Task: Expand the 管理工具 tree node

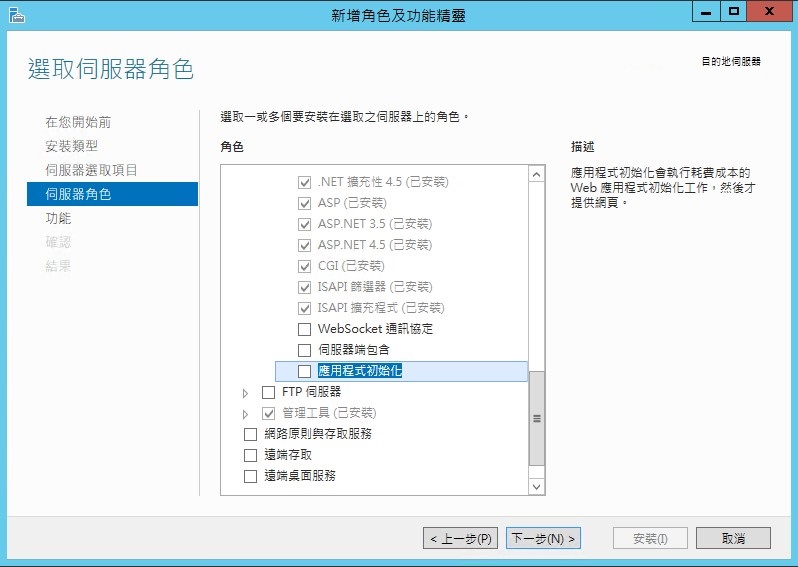Action: point(245,414)
